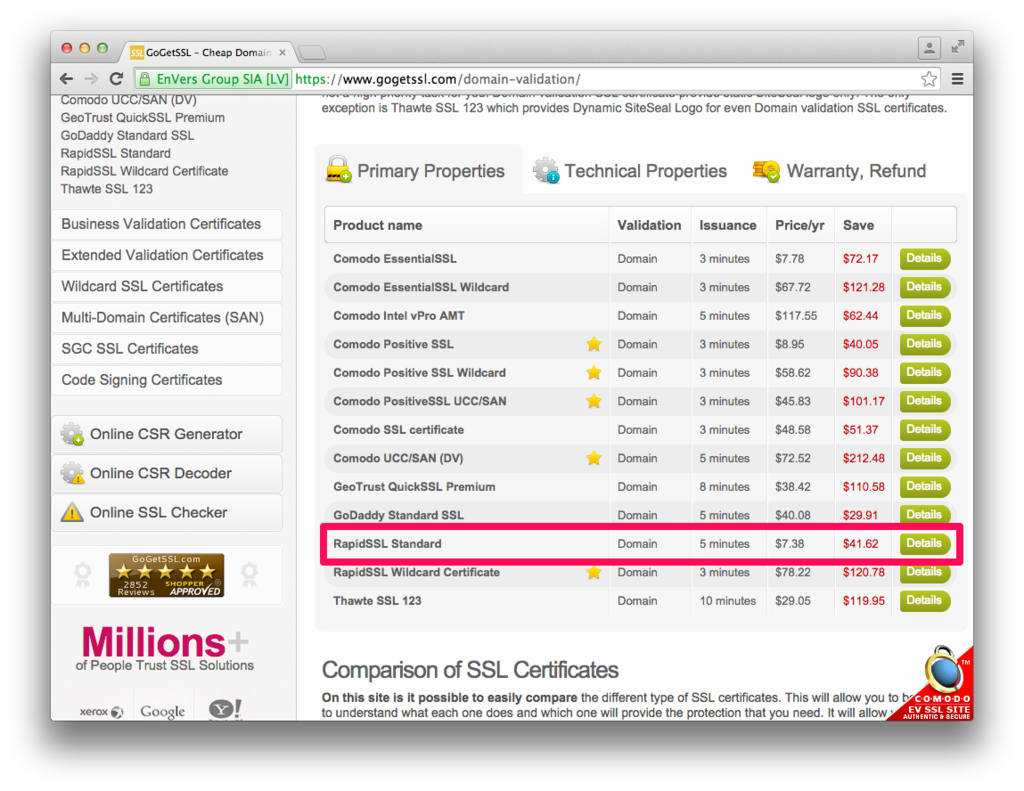Click Details for Comodo Intel vPro AMT
This screenshot has height=791, width=1024.
[924, 315]
